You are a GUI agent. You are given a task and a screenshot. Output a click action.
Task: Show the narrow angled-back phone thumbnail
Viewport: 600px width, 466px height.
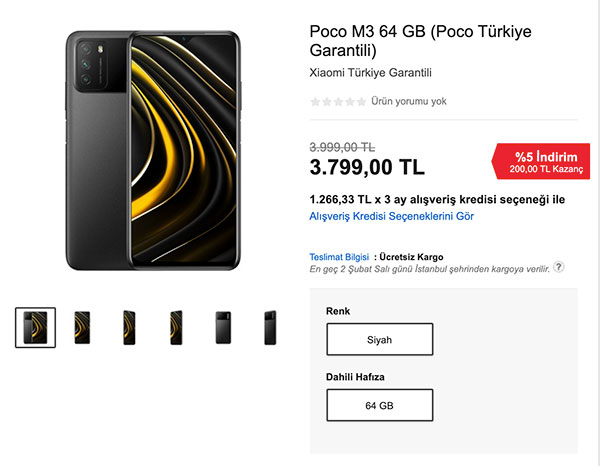tap(271, 327)
